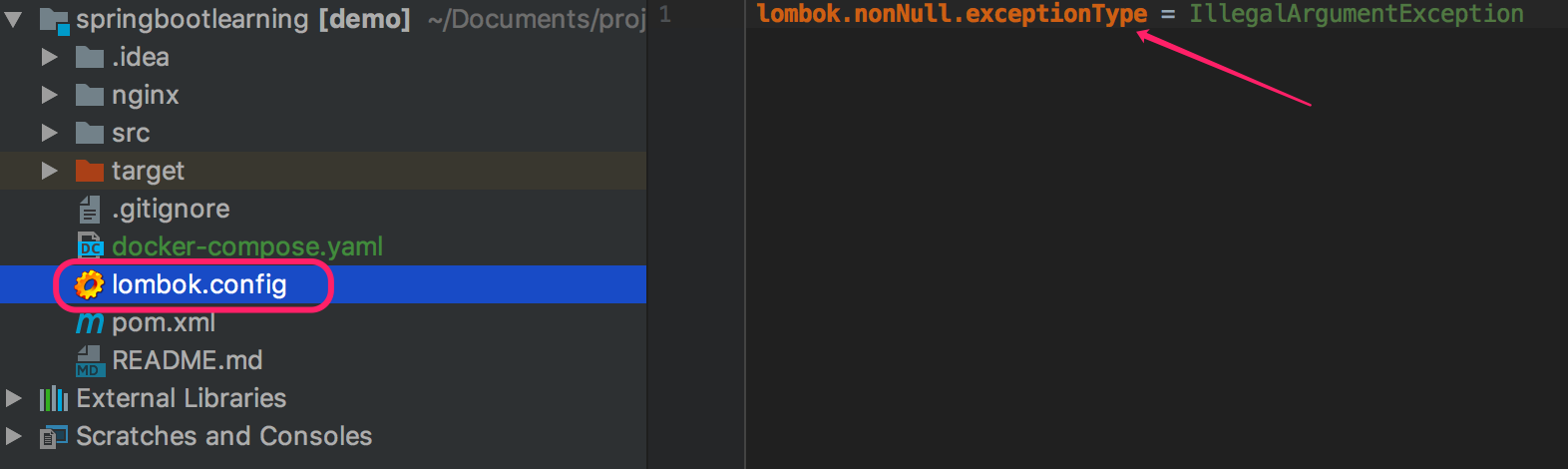Expand the .idea folder arrow
Viewport: 1568px width, 469px height.
[49, 57]
